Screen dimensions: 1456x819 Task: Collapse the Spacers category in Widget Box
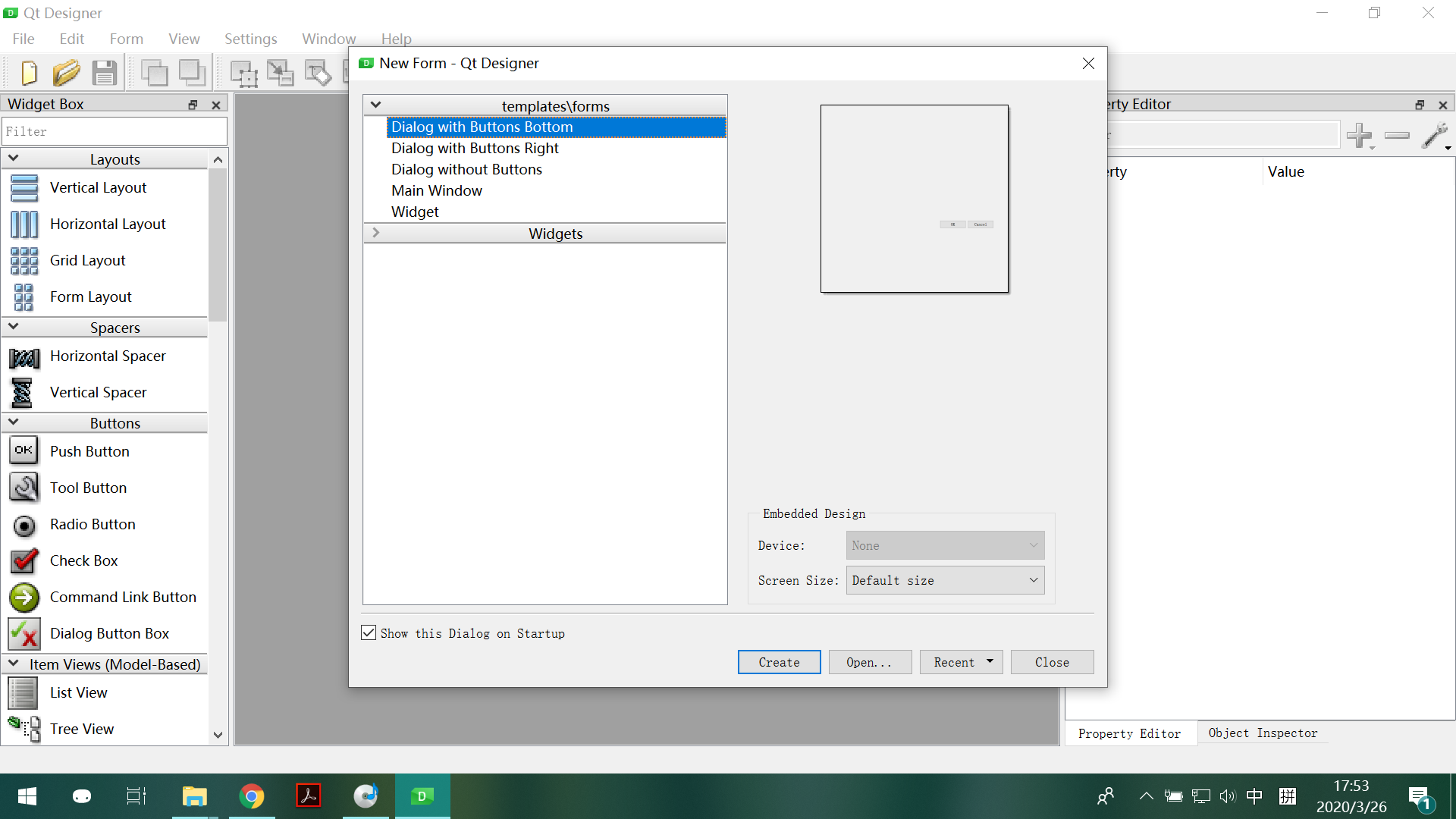click(13, 327)
